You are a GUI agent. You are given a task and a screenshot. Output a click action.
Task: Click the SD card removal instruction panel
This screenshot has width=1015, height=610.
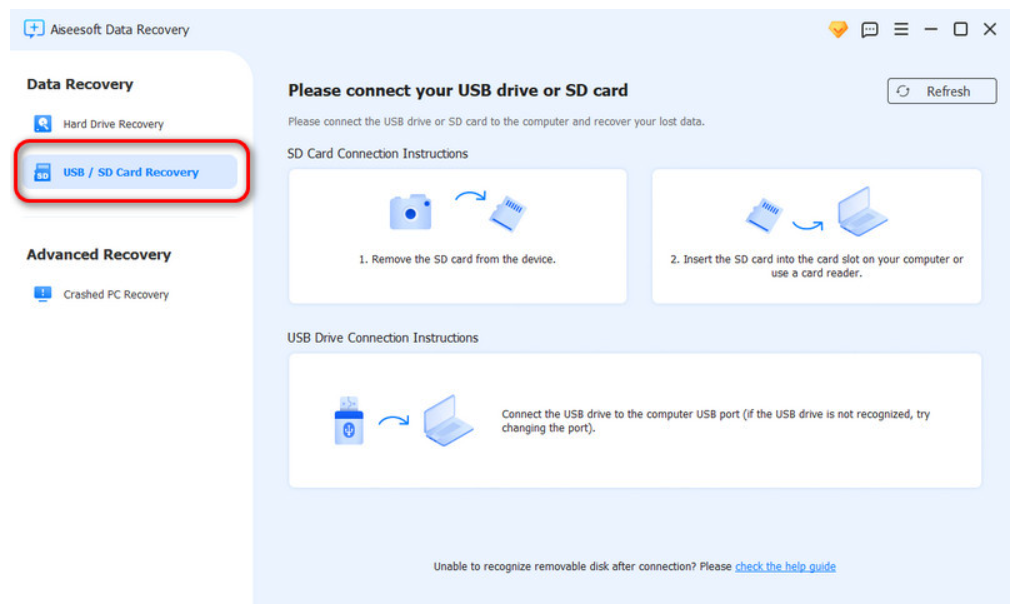(457, 236)
